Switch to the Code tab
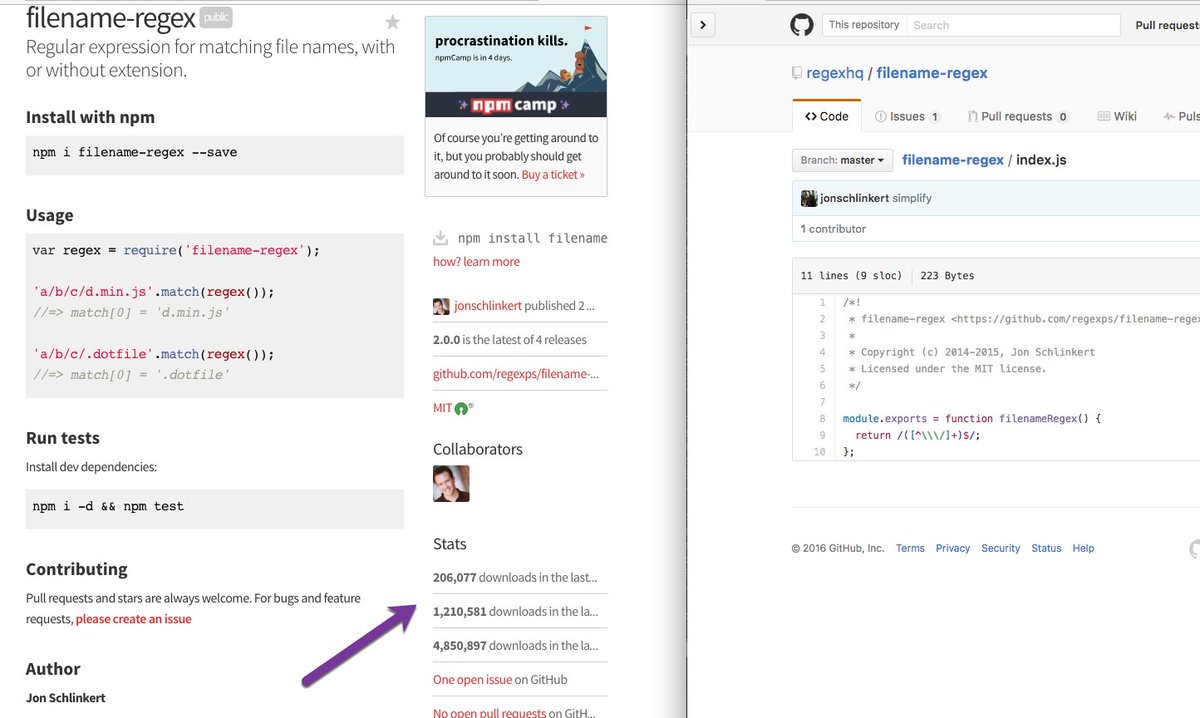Image resolution: width=1200 pixels, height=718 pixels. click(827, 116)
